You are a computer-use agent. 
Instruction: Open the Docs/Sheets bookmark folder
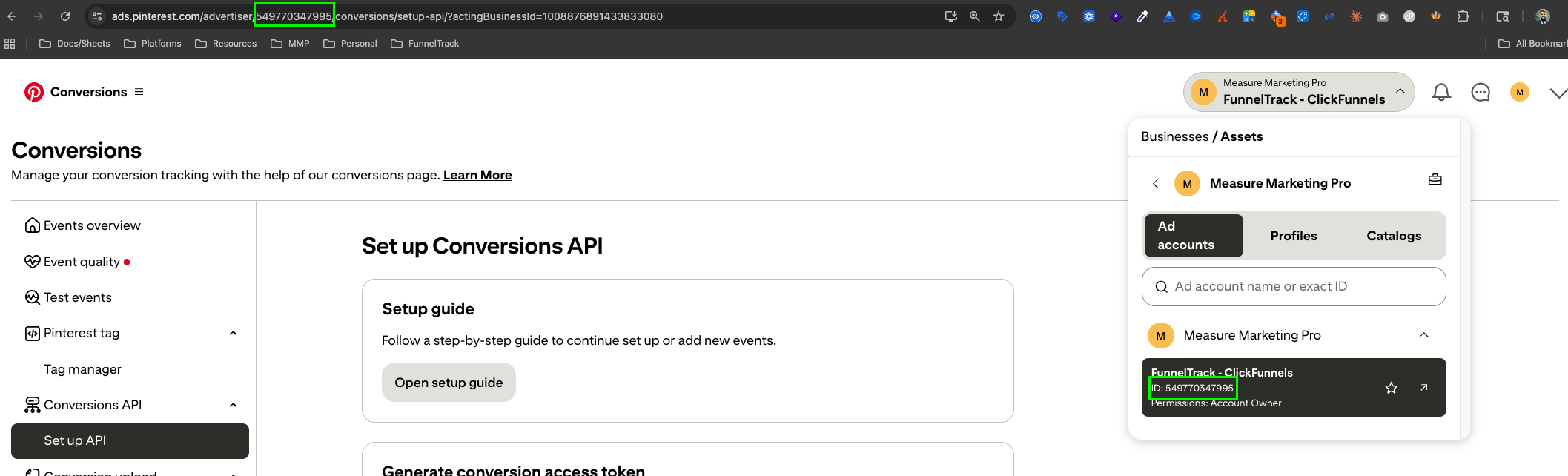(x=74, y=44)
